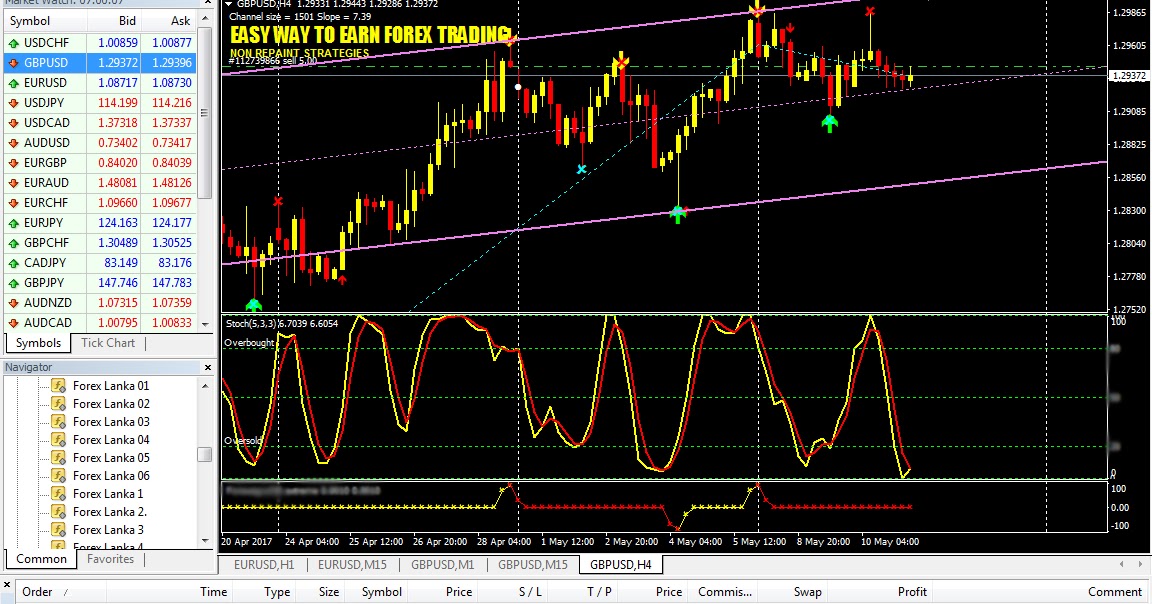Click Forex Lanka 2. indicator icon
Screen dimensions: 1152x604
coord(58,511)
